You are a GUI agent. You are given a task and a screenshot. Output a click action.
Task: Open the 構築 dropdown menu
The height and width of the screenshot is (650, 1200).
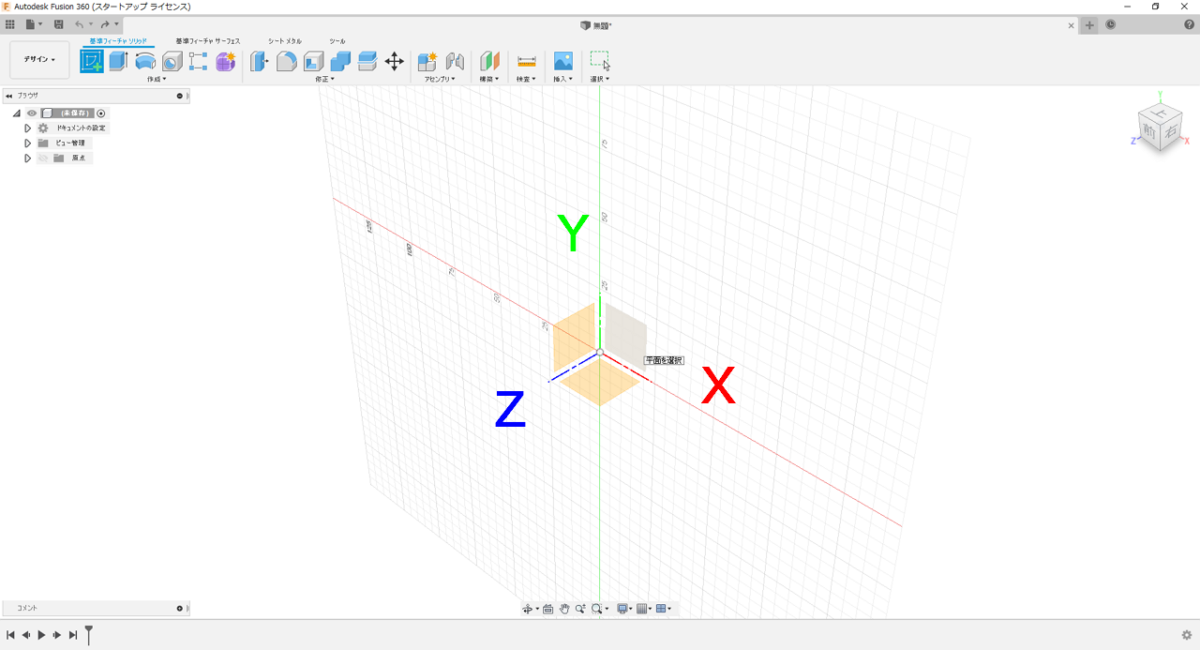click(489, 78)
